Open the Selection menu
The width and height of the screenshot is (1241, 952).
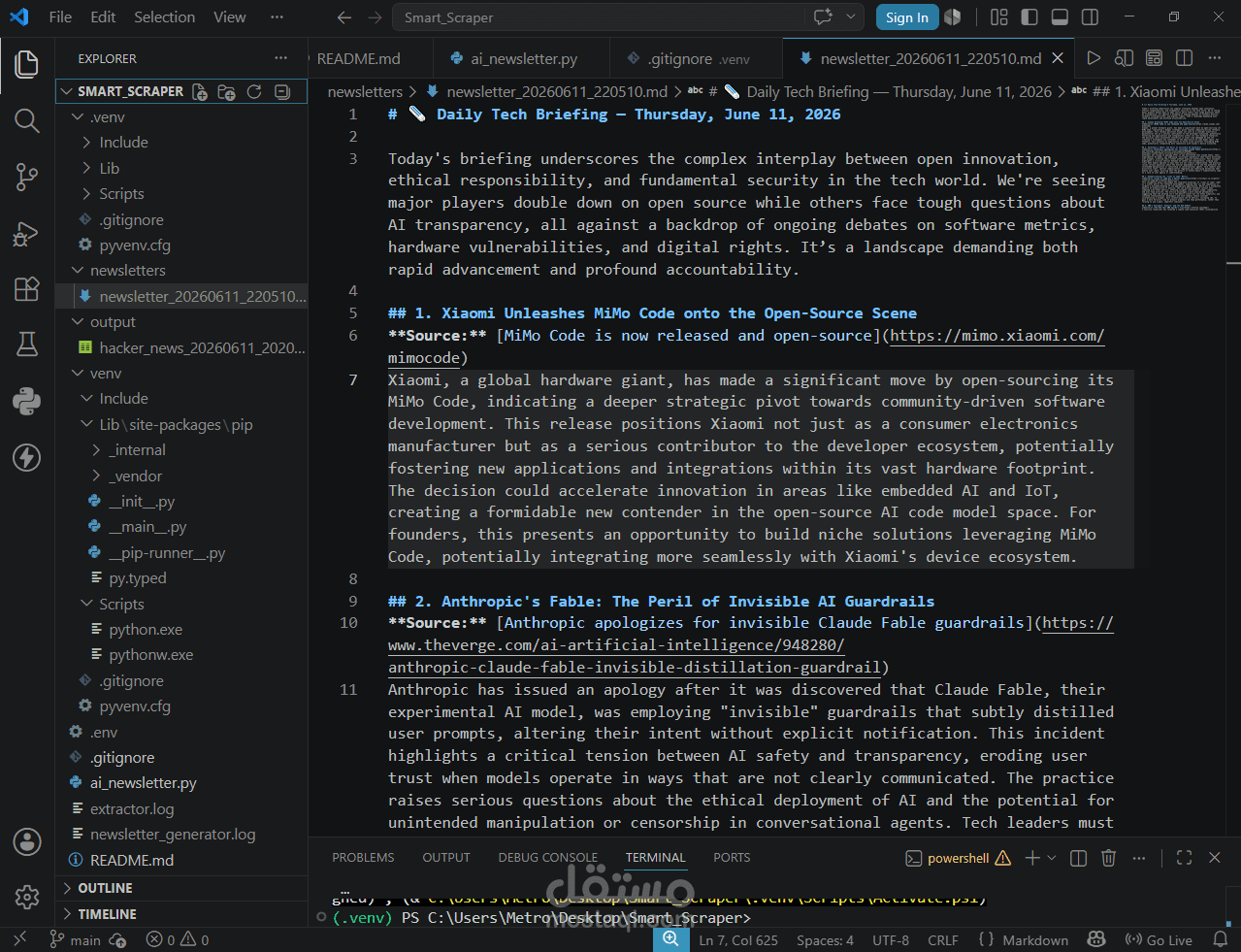click(x=164, y=16)
